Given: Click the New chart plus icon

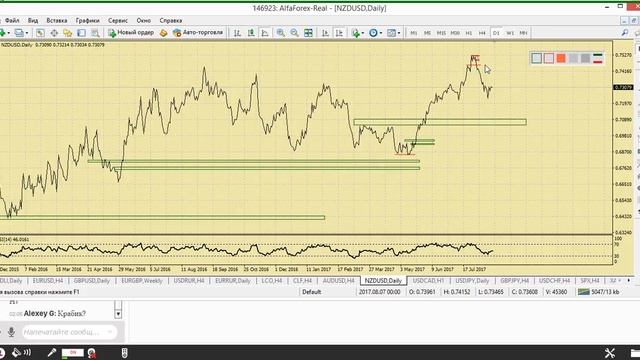Looking at the screenshot, I should coord(2,33).
